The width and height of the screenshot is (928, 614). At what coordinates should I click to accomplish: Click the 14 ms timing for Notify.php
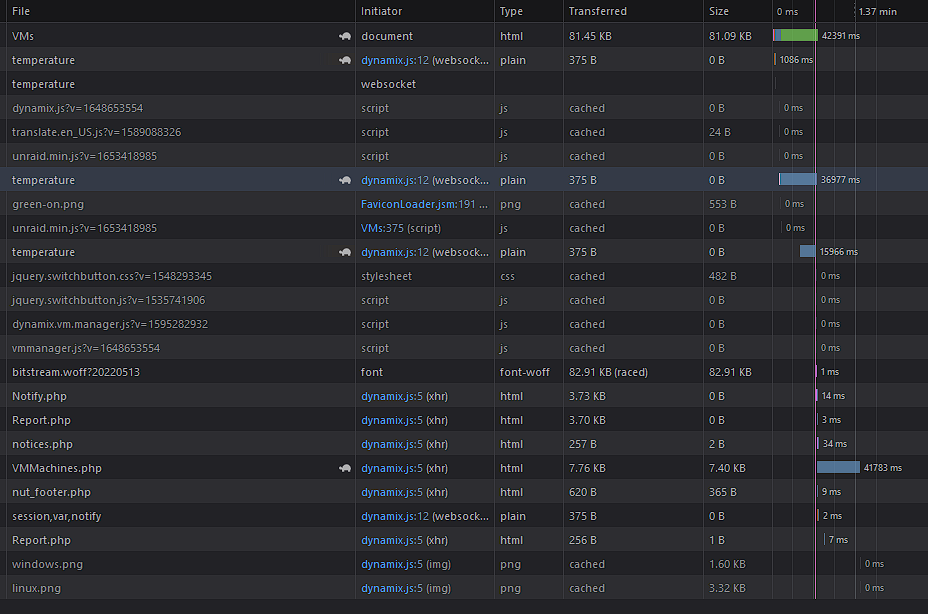pos(833,396)
